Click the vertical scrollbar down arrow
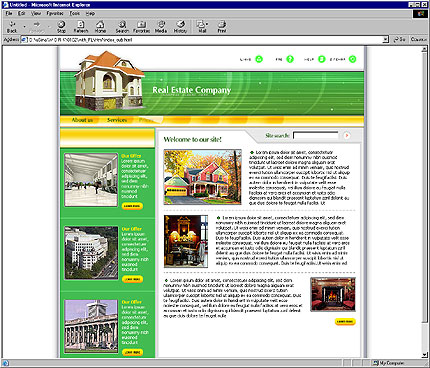Screen dimensions: 430x368 click(424, 355)
